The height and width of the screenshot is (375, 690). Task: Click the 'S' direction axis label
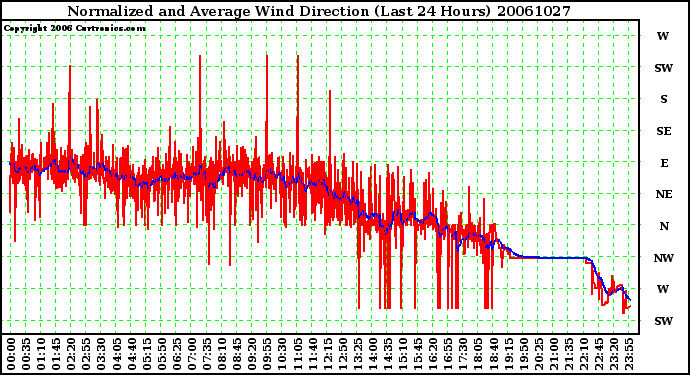[664, 99]
